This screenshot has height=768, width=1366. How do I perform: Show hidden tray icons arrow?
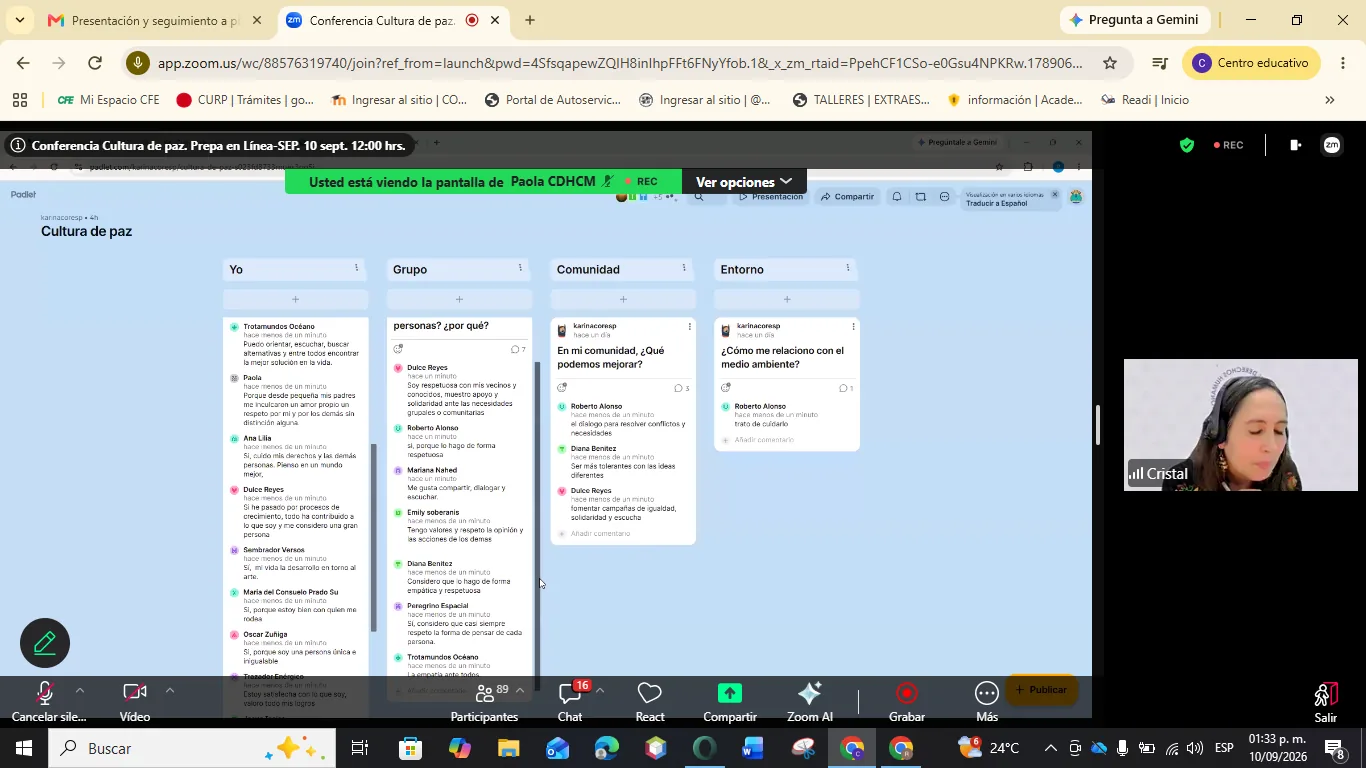1050,748
